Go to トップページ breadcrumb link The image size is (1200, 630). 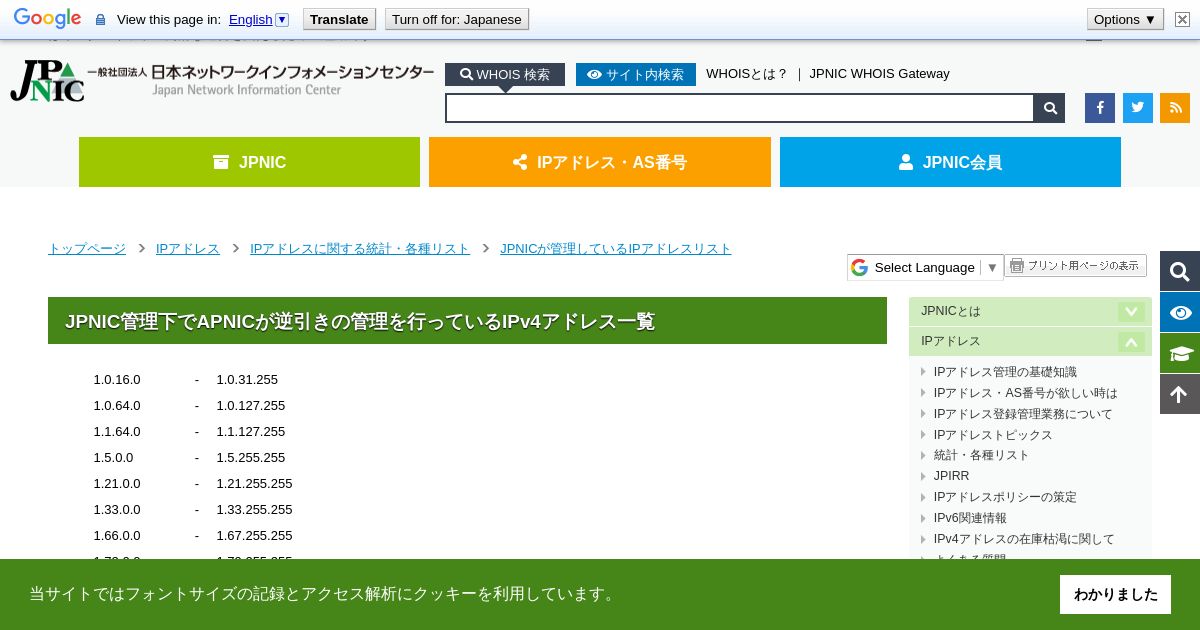click(87, 249)
